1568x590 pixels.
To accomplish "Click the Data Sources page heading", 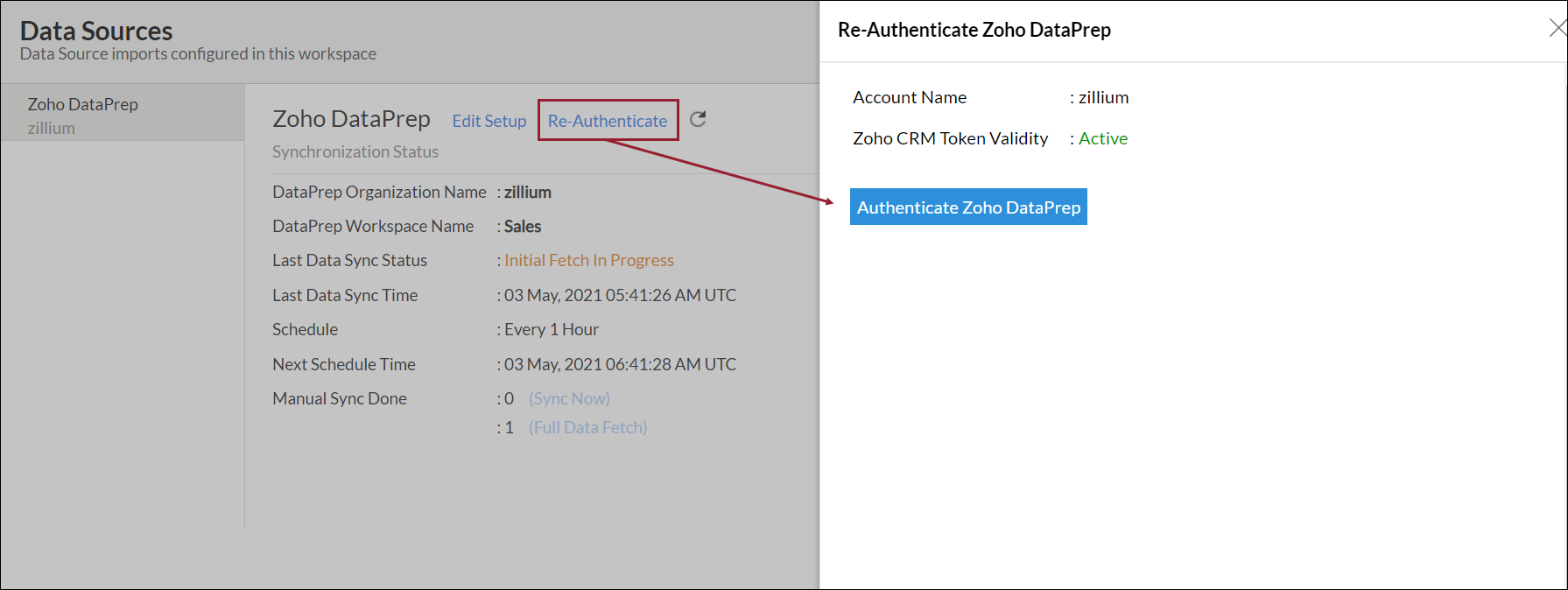I will pos(96,31).
